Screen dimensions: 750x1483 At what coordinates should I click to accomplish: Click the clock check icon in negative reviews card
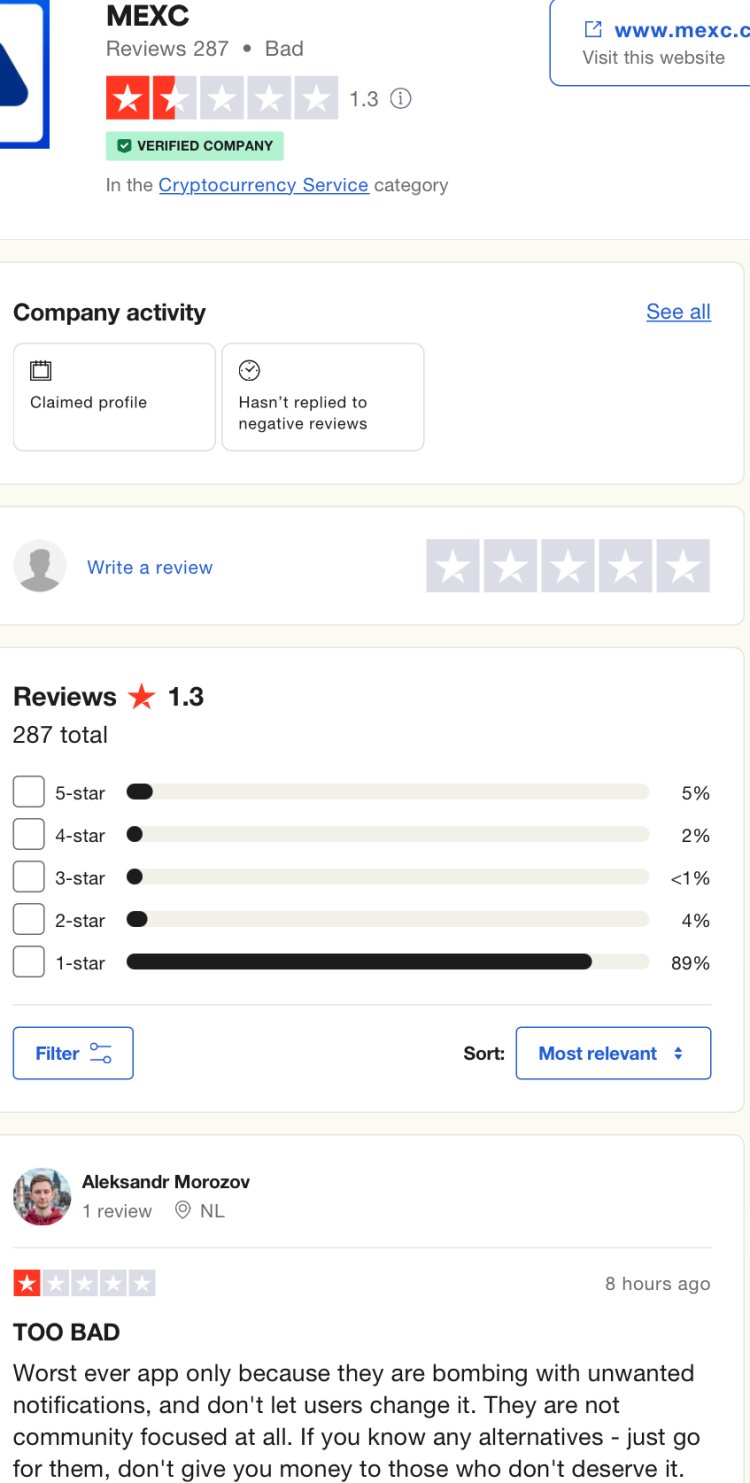click(x=249, y=371)
